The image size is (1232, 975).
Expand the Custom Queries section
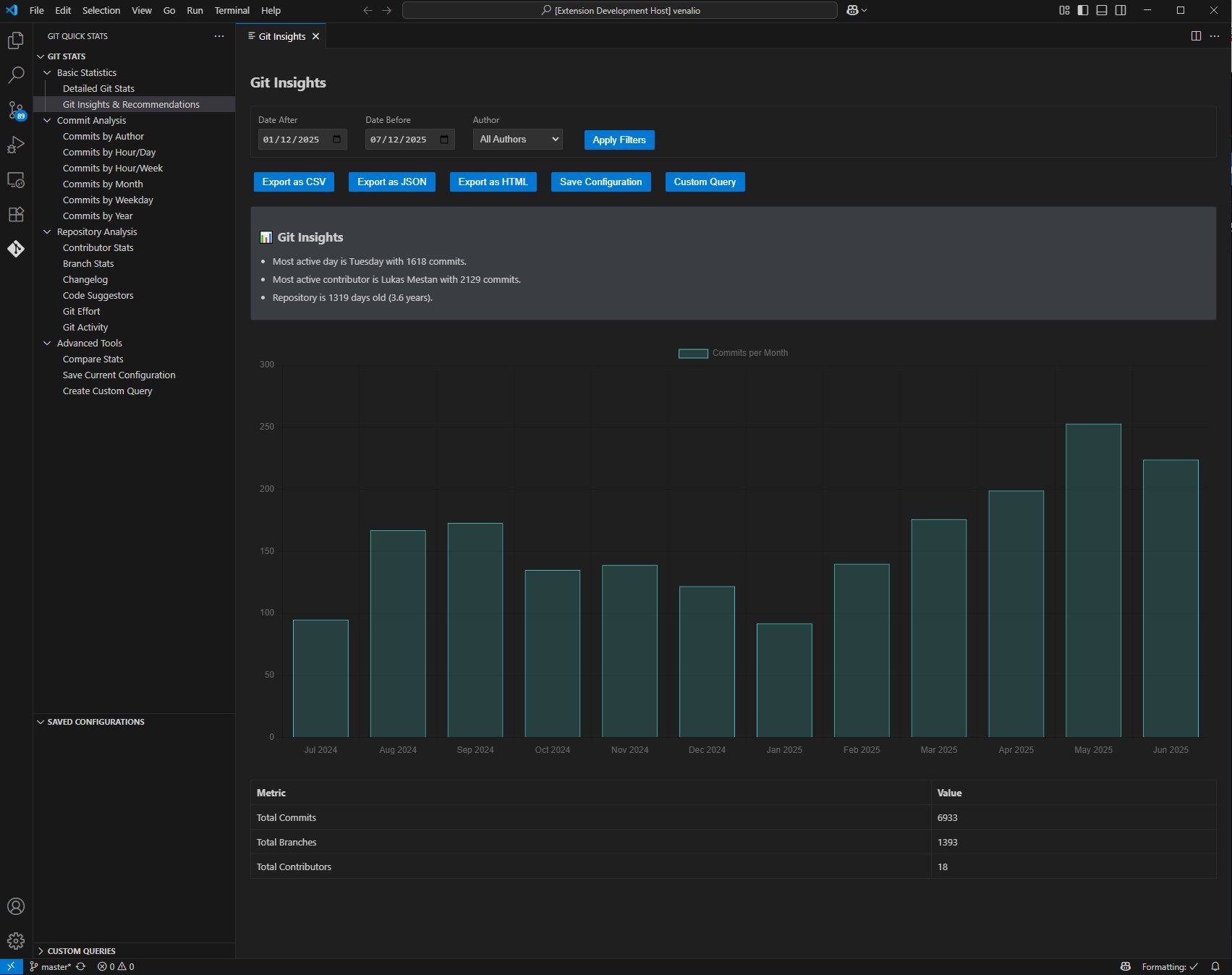[x=81, y=950]
